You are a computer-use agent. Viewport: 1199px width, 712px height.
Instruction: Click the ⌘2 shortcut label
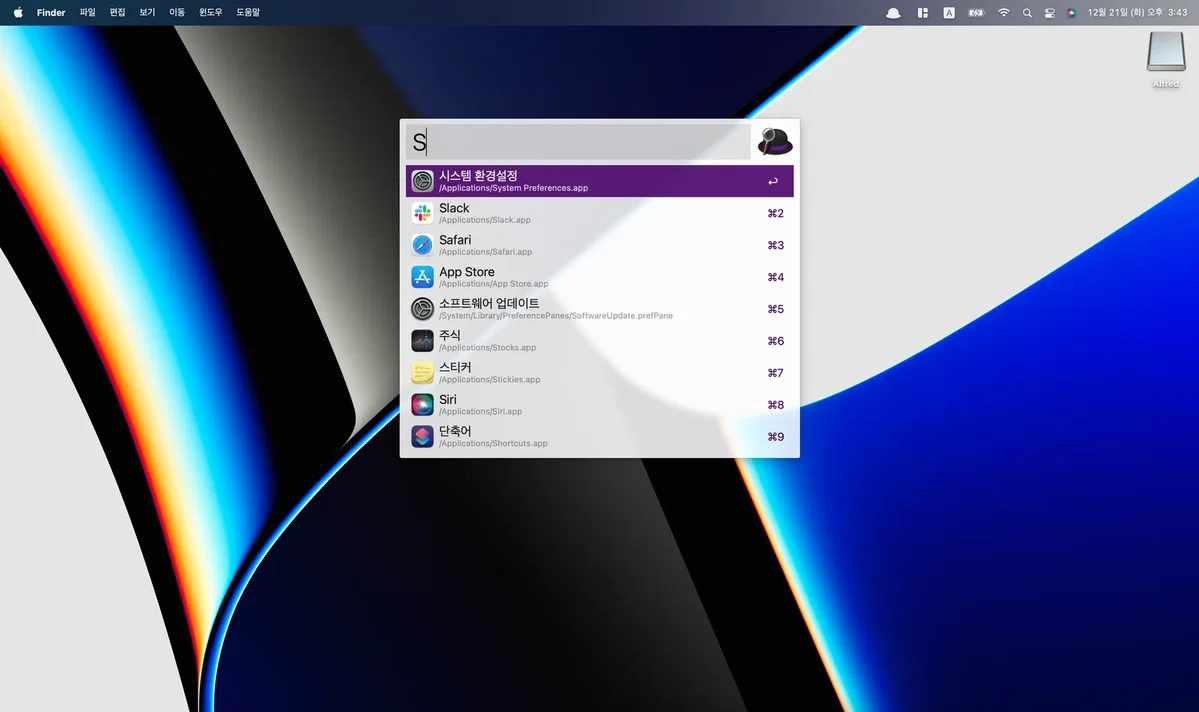tap(775, 213)
